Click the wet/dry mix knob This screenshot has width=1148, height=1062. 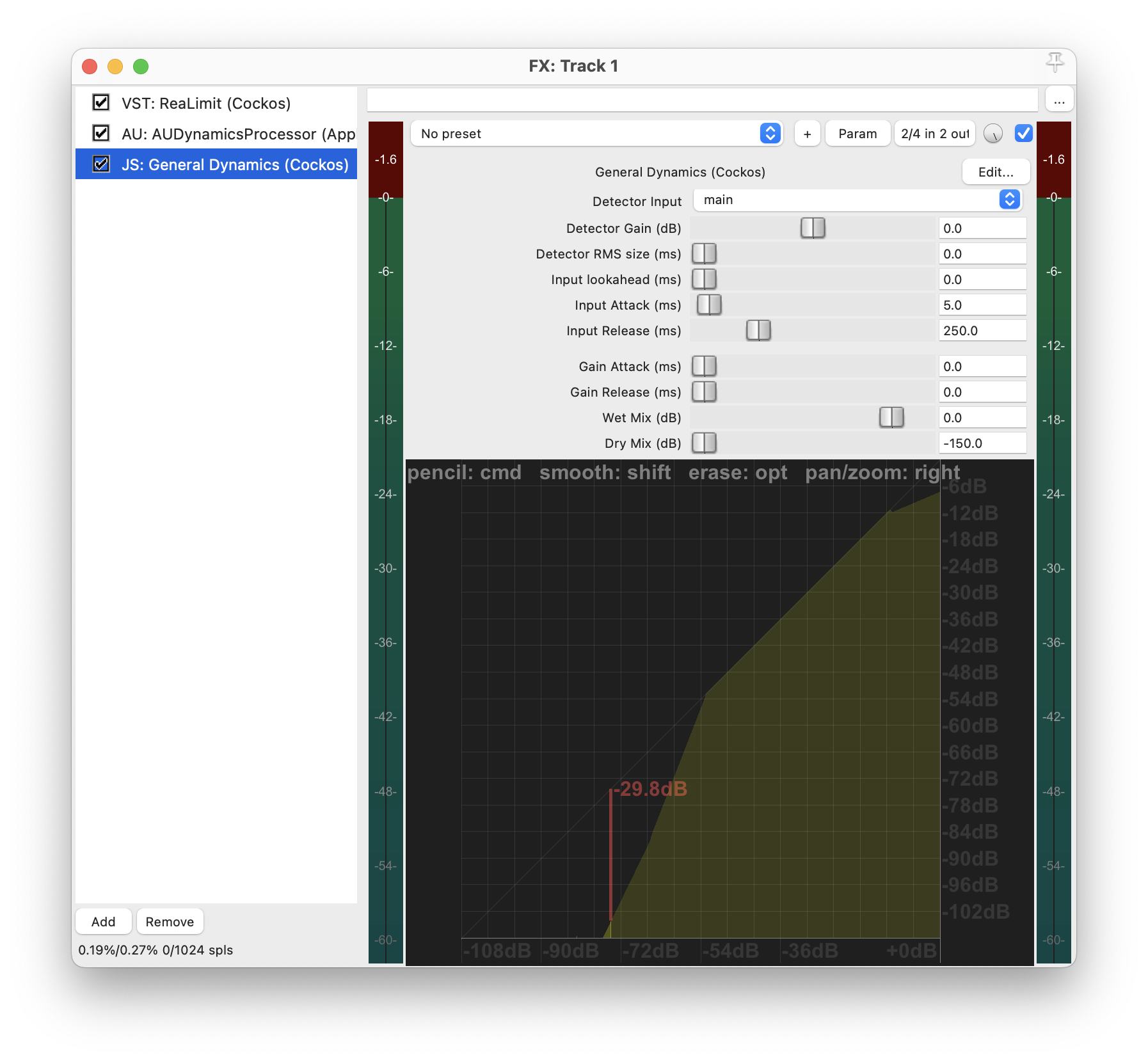993,134
